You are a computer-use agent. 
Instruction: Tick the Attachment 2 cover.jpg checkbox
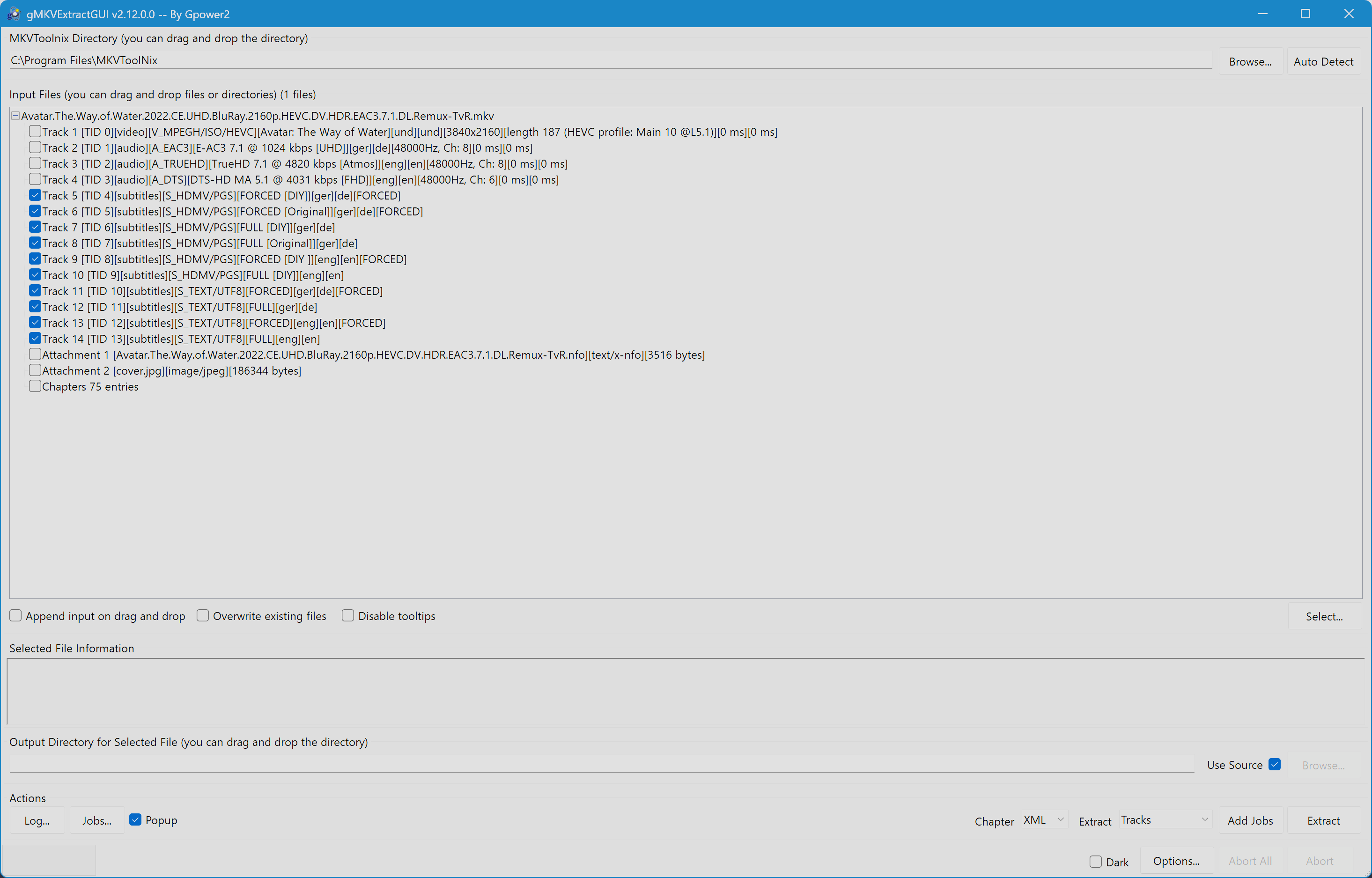click(35, 370)
